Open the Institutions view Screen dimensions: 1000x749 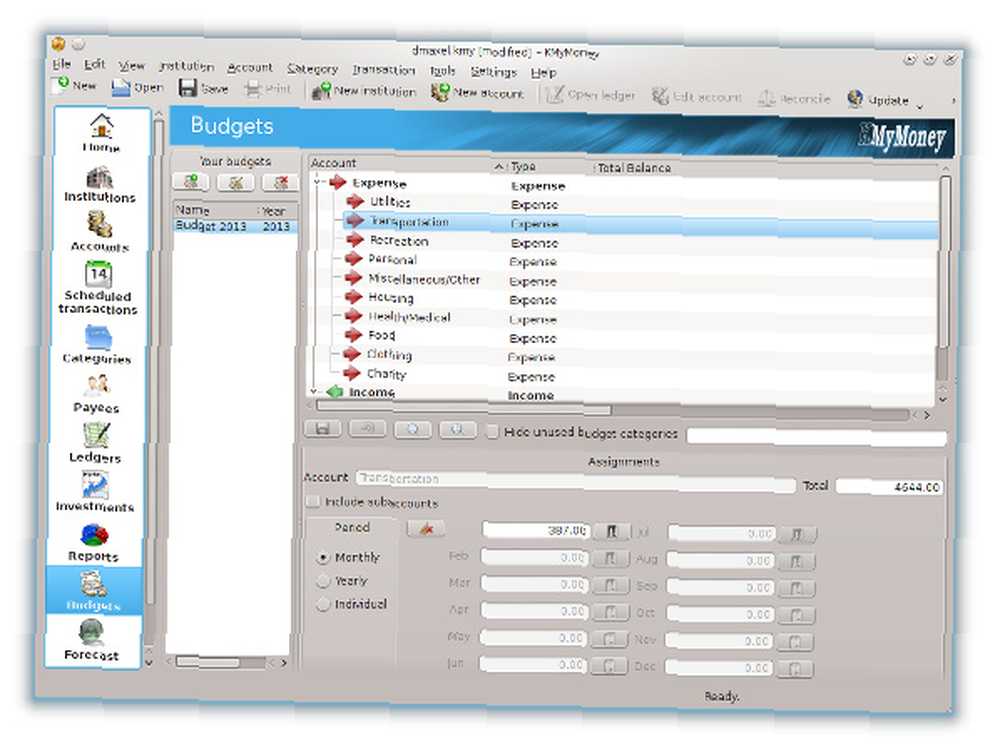click(x=99, y=184)
